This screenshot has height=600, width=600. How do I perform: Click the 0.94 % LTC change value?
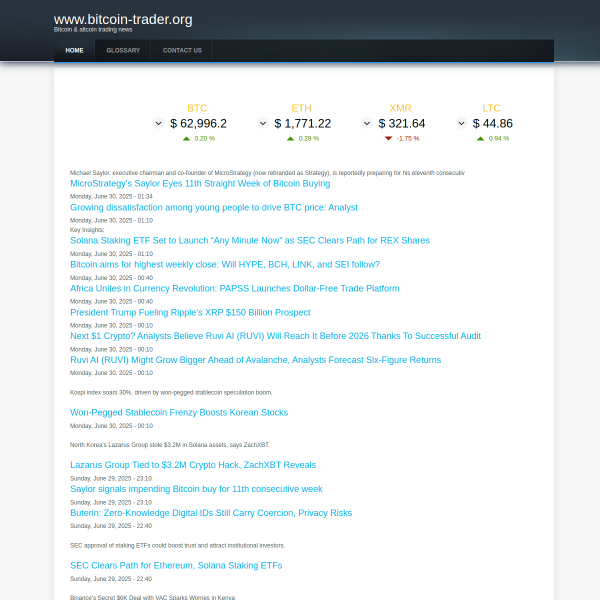(x=499, y=139)
